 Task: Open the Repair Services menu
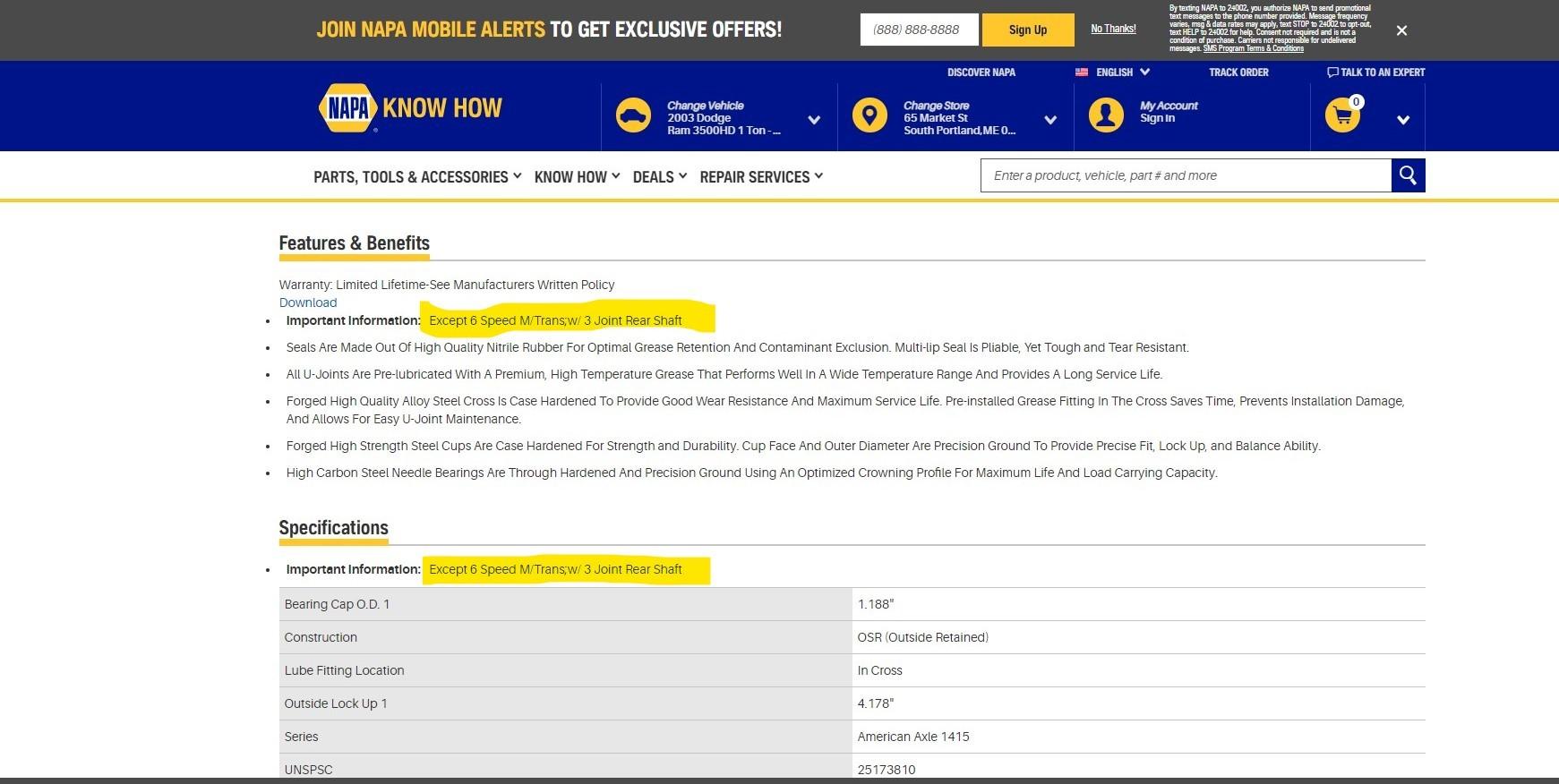click(x=761, y=177)
